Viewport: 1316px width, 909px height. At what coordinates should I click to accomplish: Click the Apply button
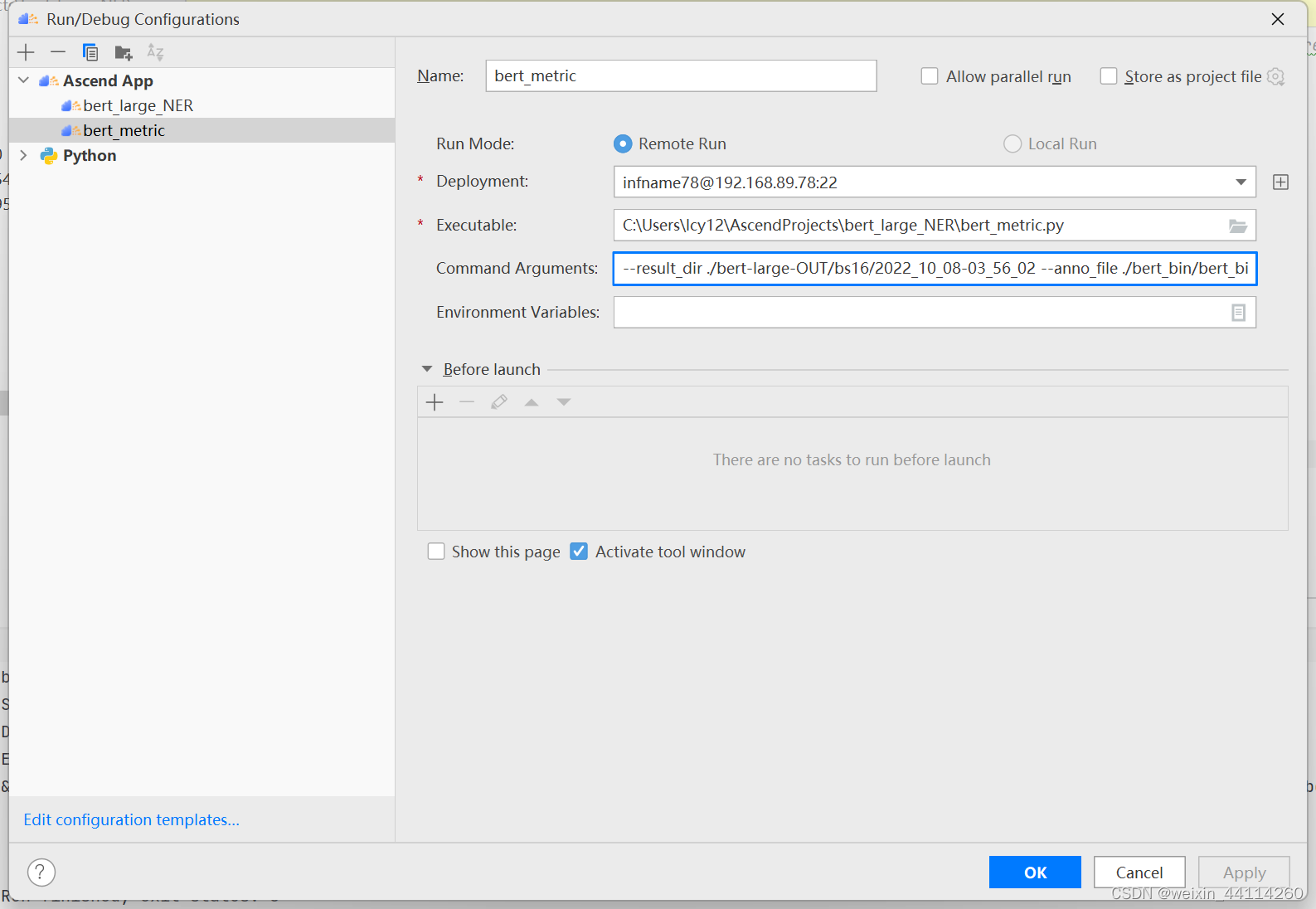[1244, 873]
